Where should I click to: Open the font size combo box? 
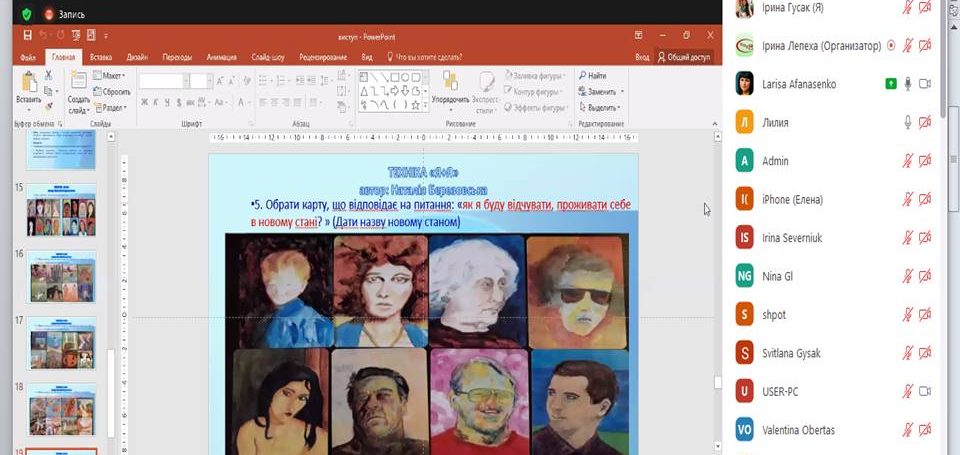[x=201, y=81]
